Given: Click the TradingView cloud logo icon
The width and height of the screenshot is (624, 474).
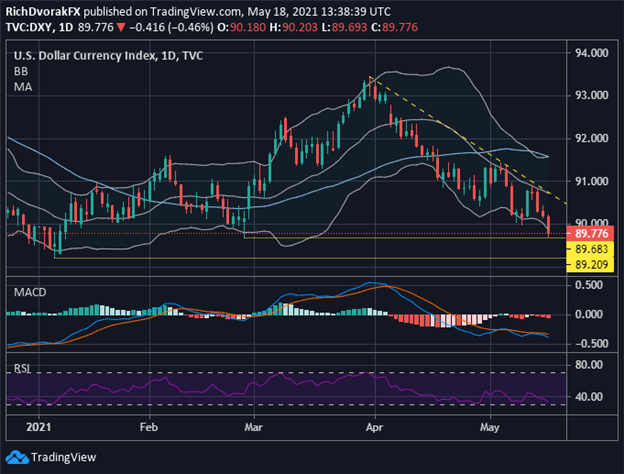Looking at the screenshot, I should (x=18, y=457).
